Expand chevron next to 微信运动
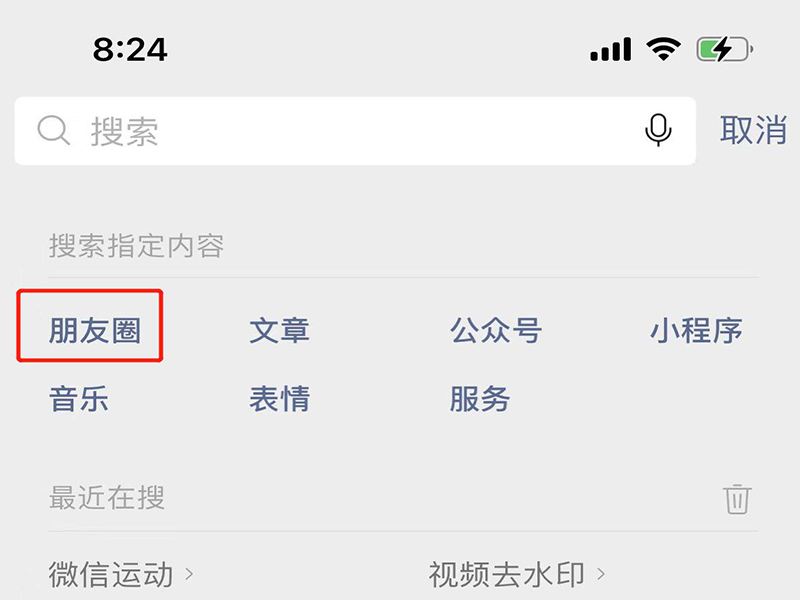This screenshot has height=600, width=800. click(x=189, y=574)
